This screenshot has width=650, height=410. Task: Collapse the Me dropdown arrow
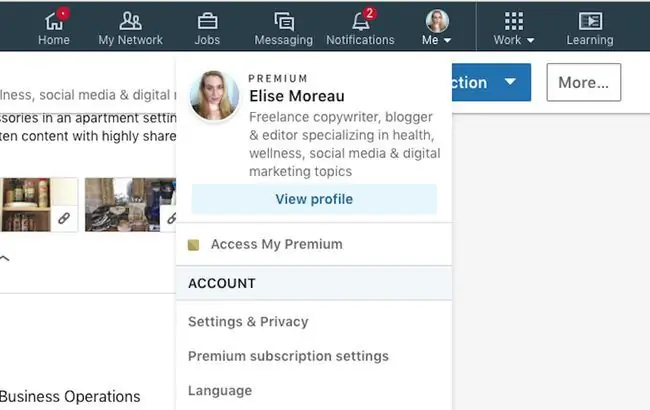coord(447,41)
